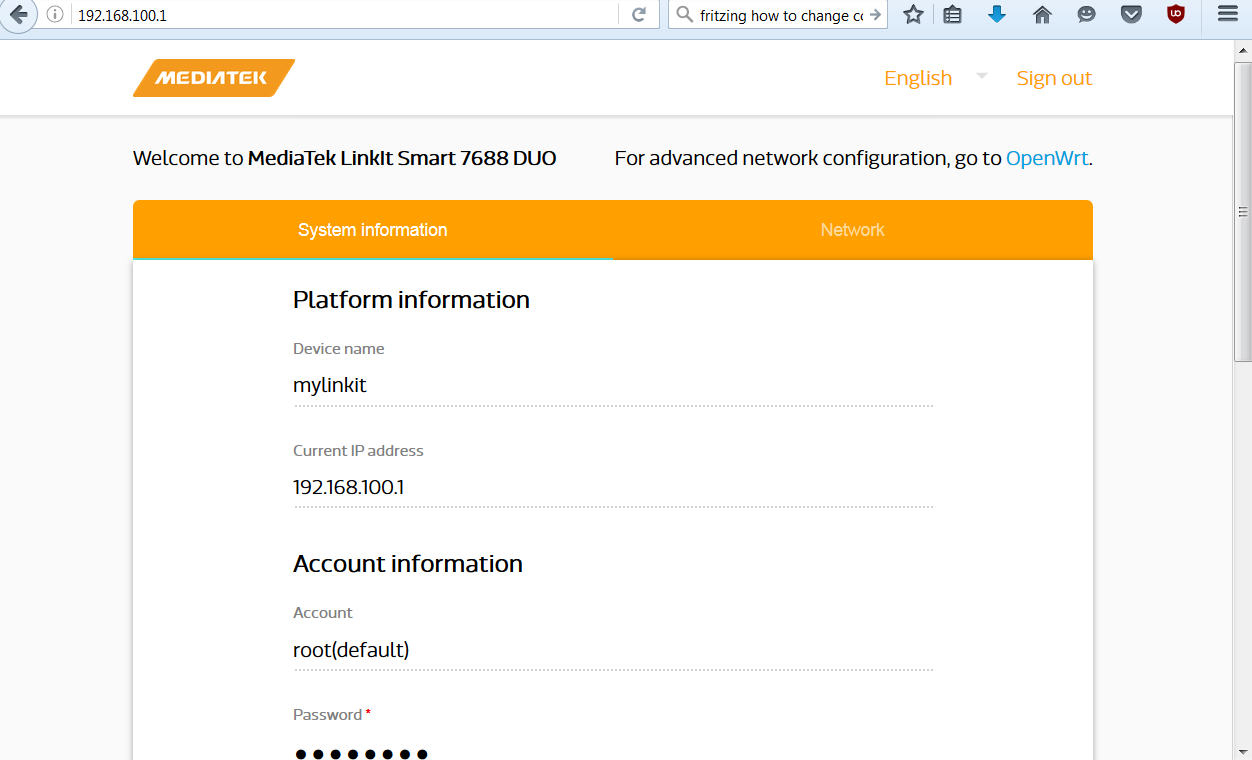Open the Pocket icon in toolbar

click(x=1131, y=15)
